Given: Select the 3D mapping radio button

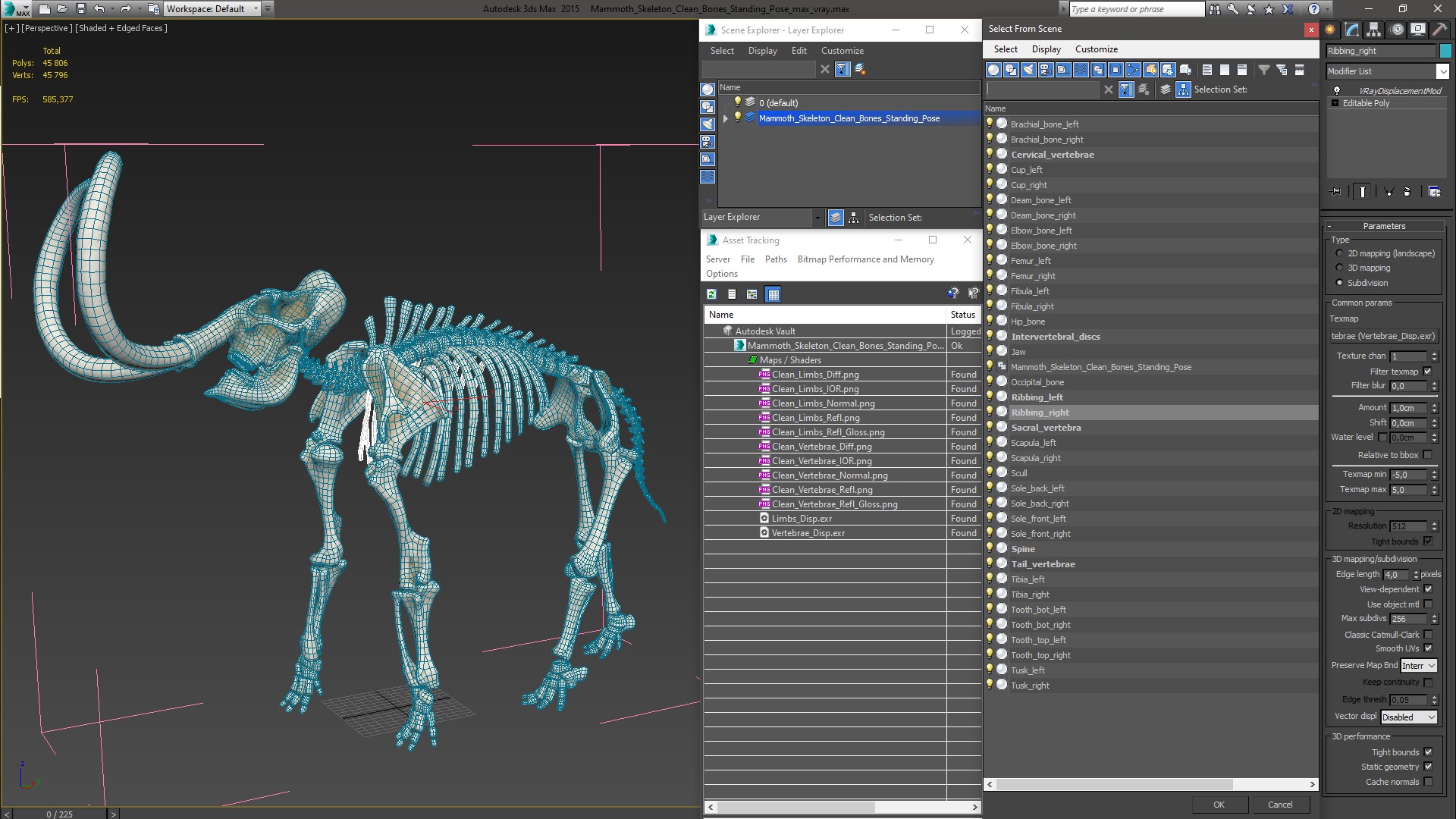Looking at the screenshot, I should tap(1339, 268).
